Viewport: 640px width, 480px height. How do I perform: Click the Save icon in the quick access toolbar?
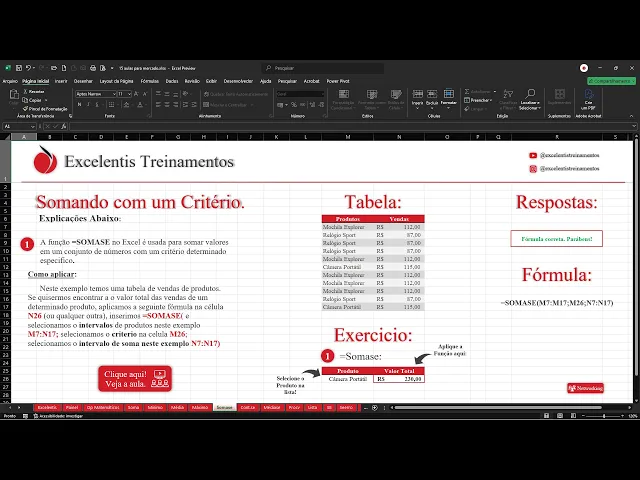pos(19,68)
